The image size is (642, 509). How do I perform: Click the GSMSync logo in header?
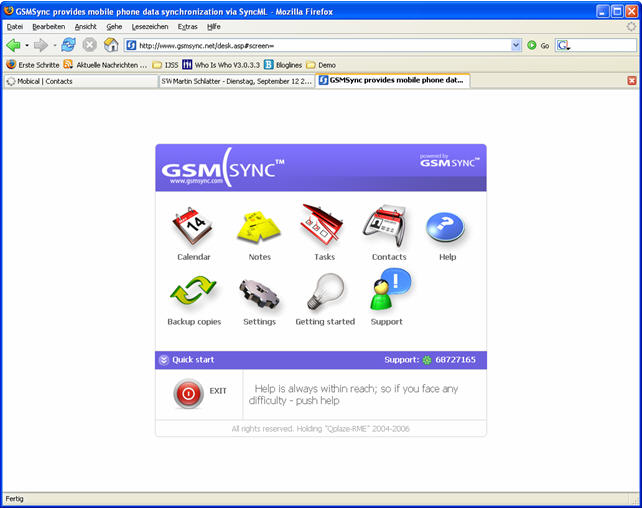223,168
